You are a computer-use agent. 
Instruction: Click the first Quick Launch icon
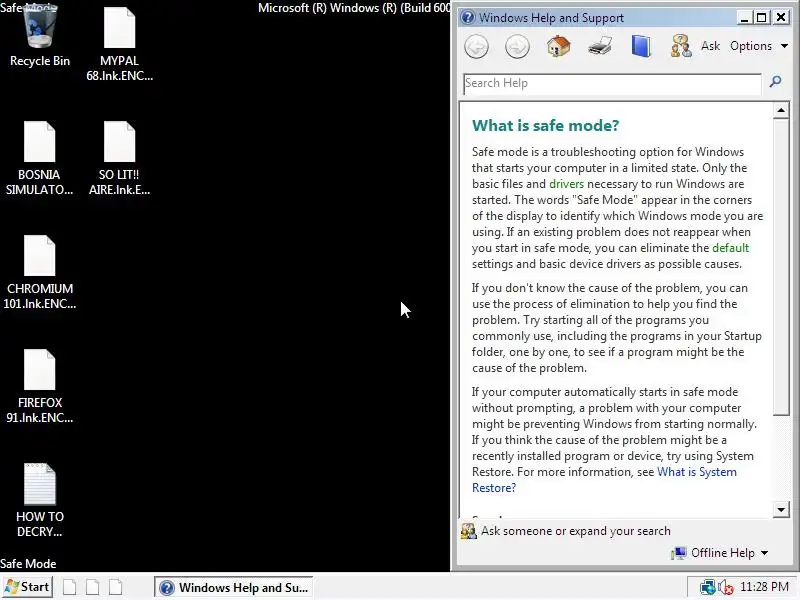70,587
